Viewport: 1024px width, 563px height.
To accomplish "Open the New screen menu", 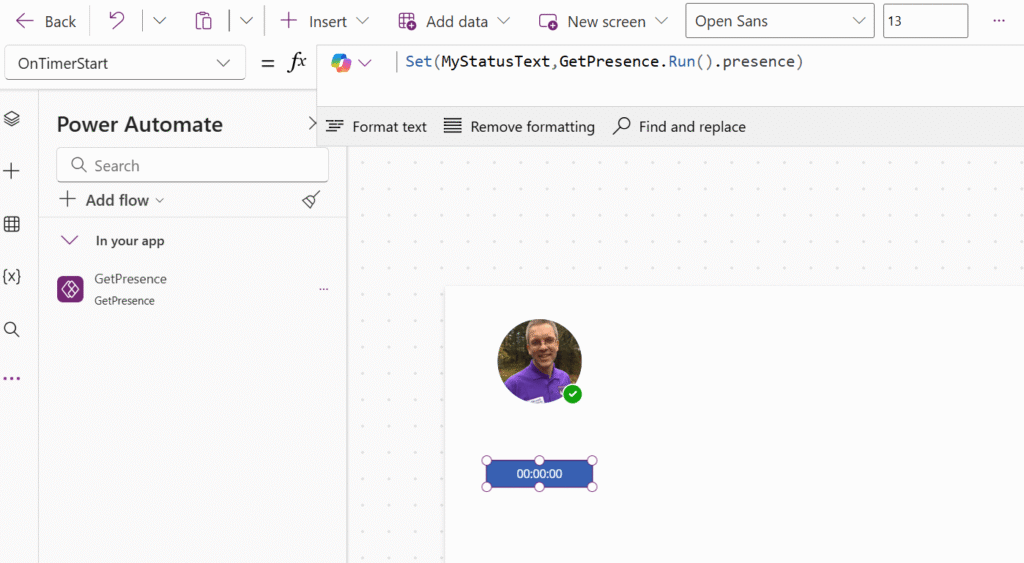I will (603, 22).
